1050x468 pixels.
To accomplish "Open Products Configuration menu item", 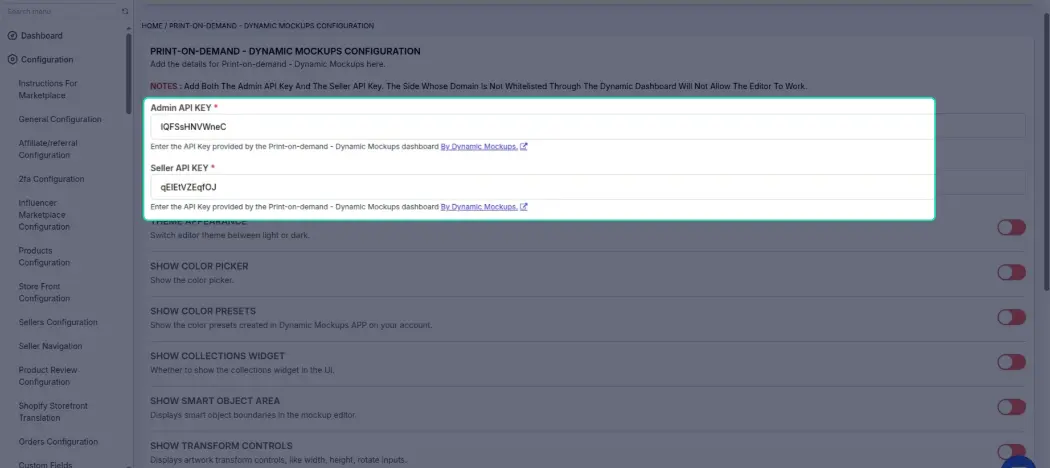I will click(x=44, y=256).
